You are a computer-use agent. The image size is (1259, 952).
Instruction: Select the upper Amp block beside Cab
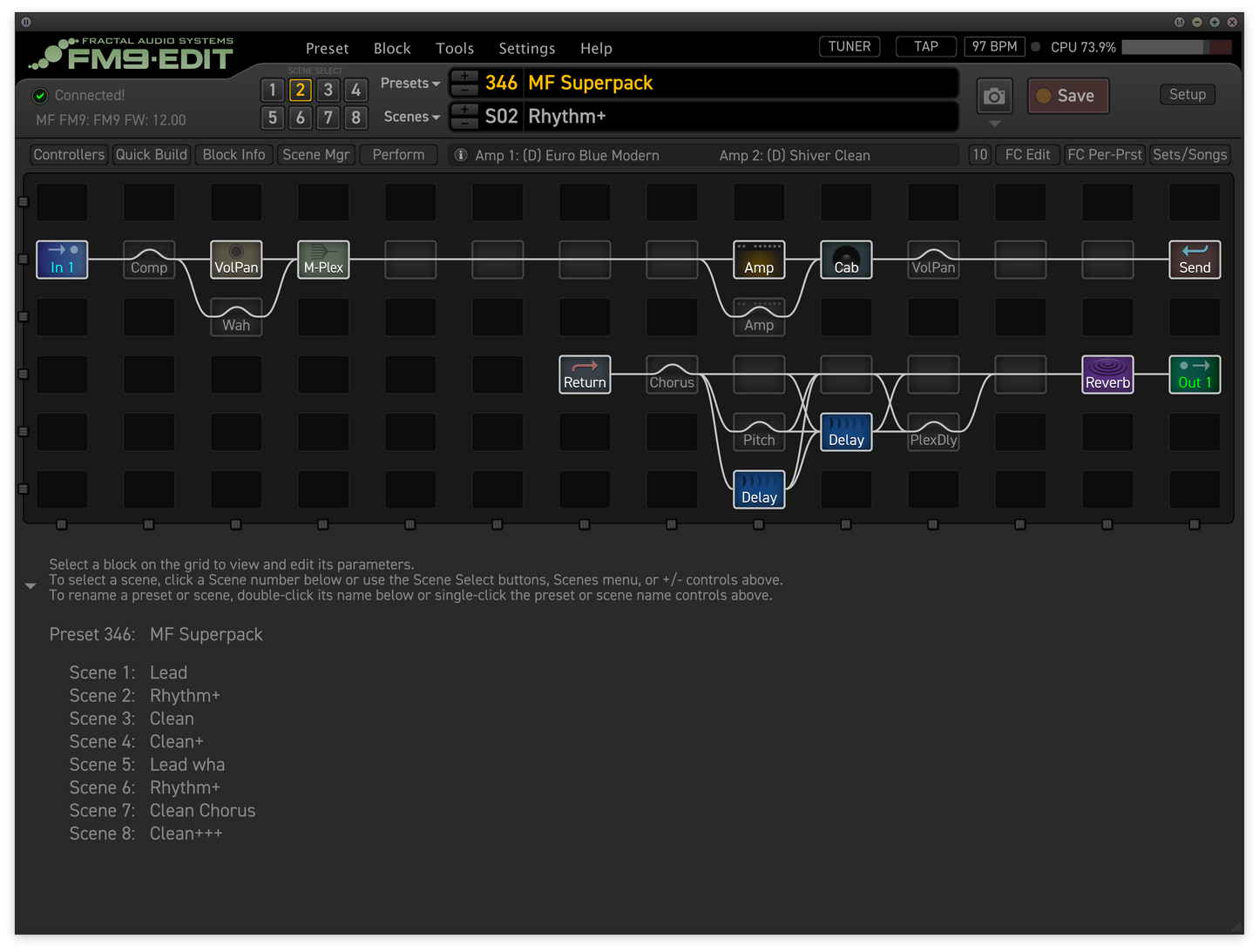pos(759,260)
